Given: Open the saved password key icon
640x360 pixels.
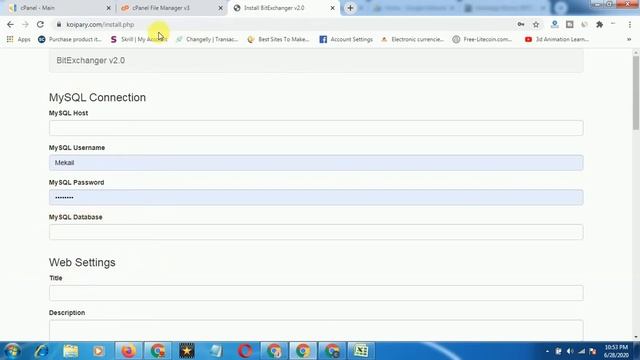Looking at the screenshot, I should 521,24.
